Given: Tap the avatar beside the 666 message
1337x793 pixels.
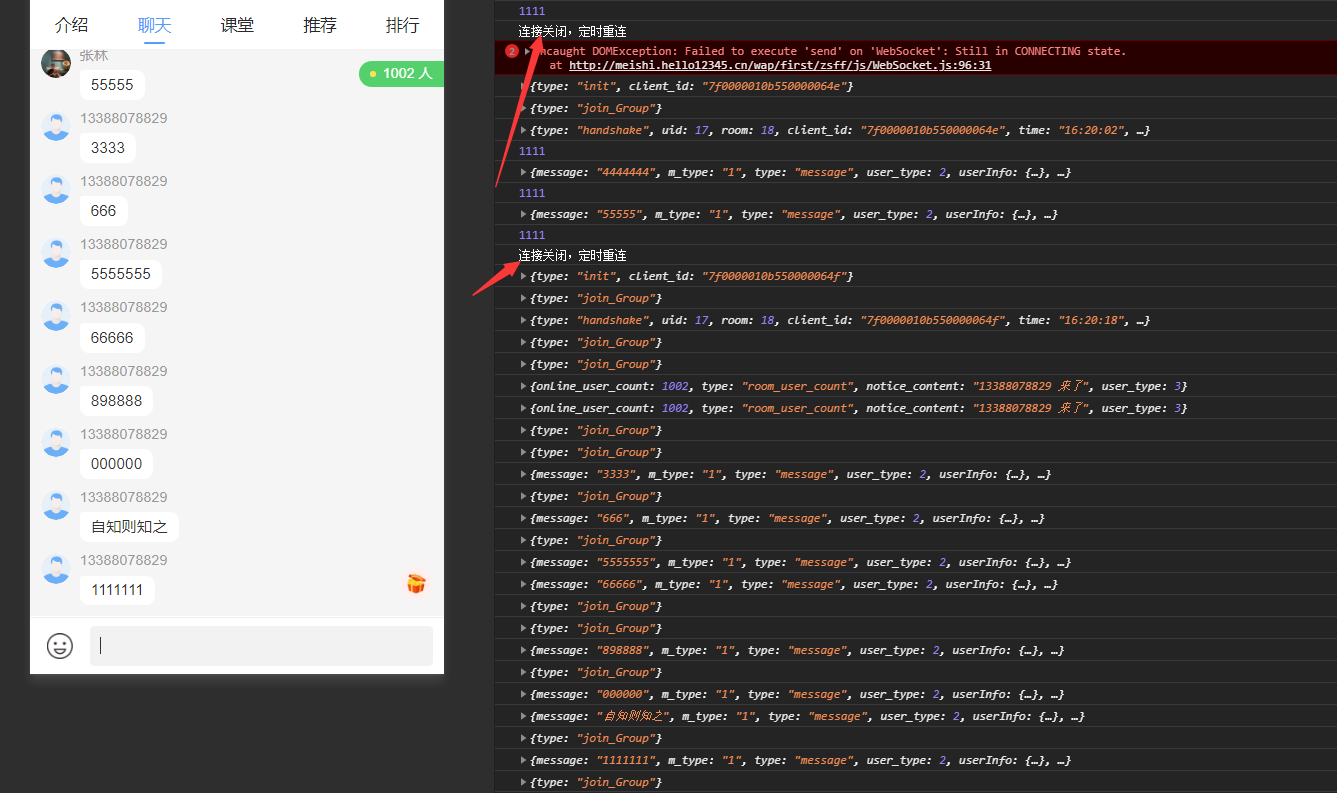Looking at the screenshot, I should point(56,189).
